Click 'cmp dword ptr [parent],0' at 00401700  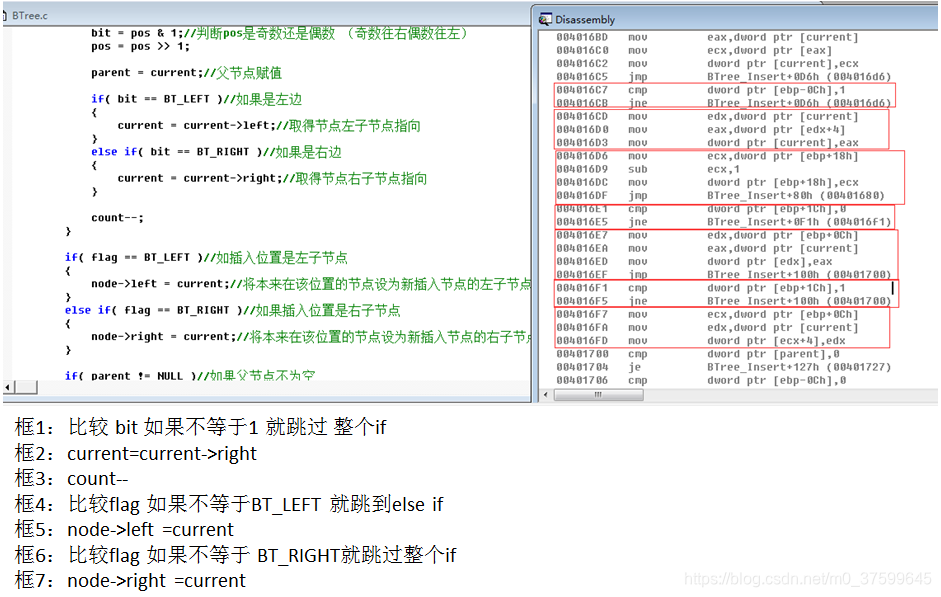pyautogui.click(x=697, y=354)
